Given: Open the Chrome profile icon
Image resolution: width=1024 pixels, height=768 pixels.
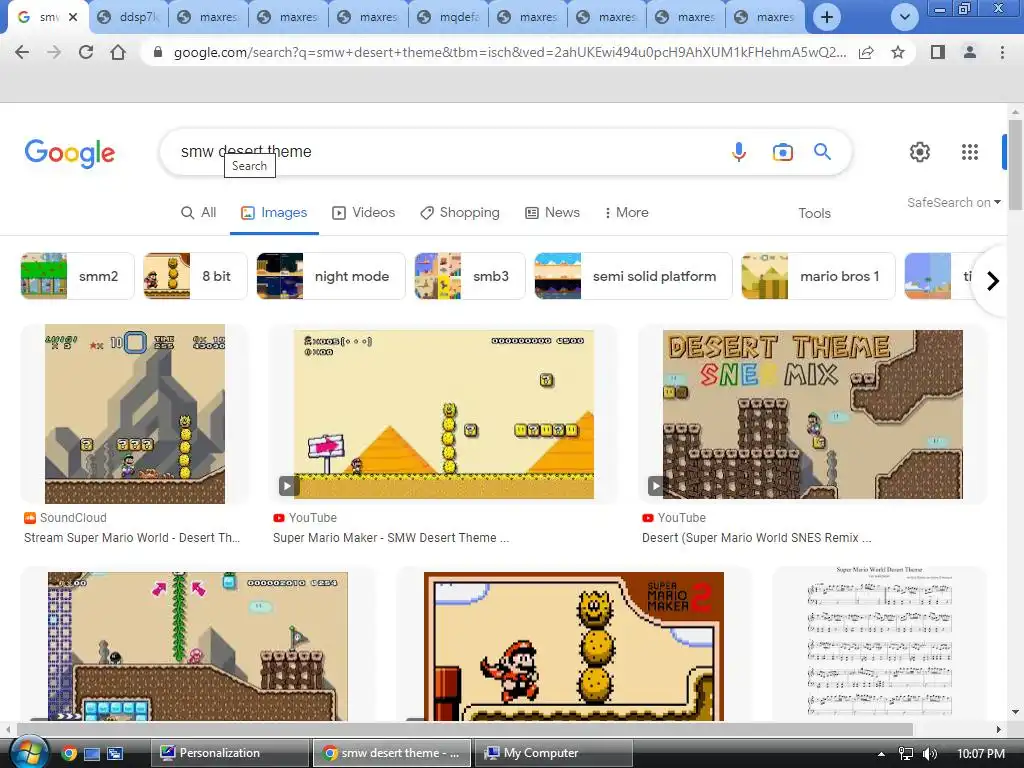Looking at the screenshot, I should tap(970, 52).
